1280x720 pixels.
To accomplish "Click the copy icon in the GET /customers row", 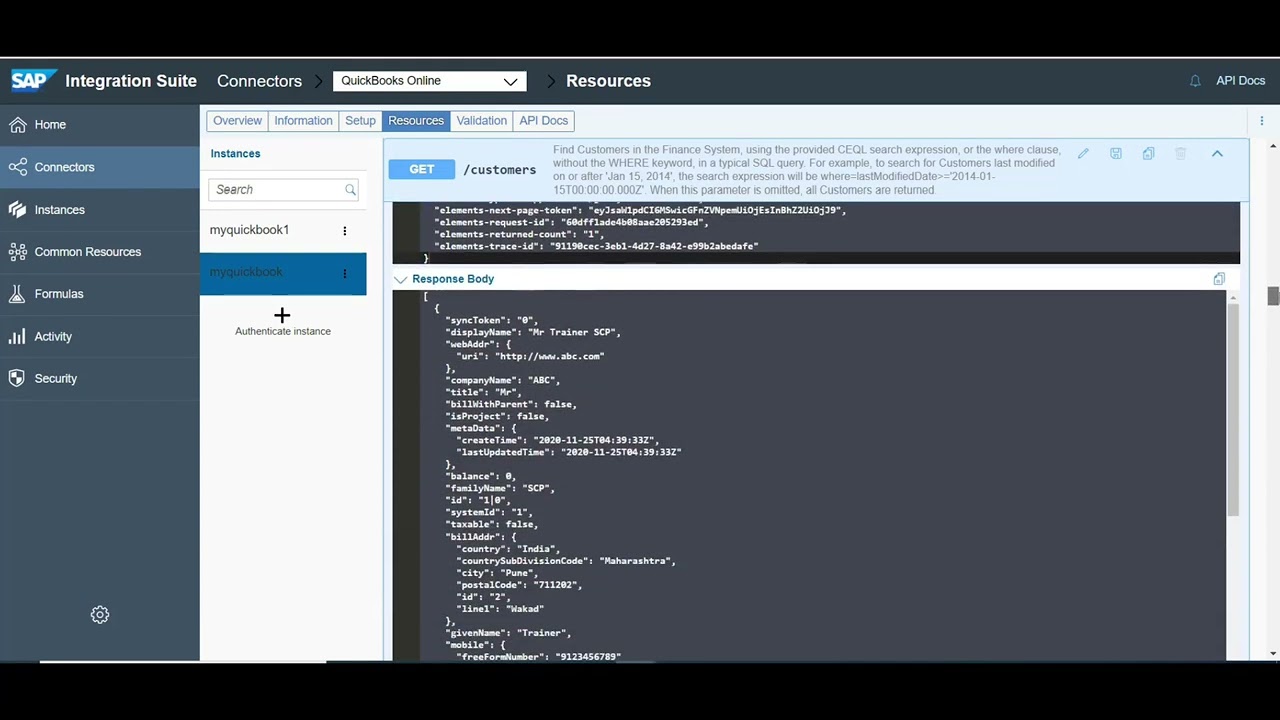I will click(1148, 154).
